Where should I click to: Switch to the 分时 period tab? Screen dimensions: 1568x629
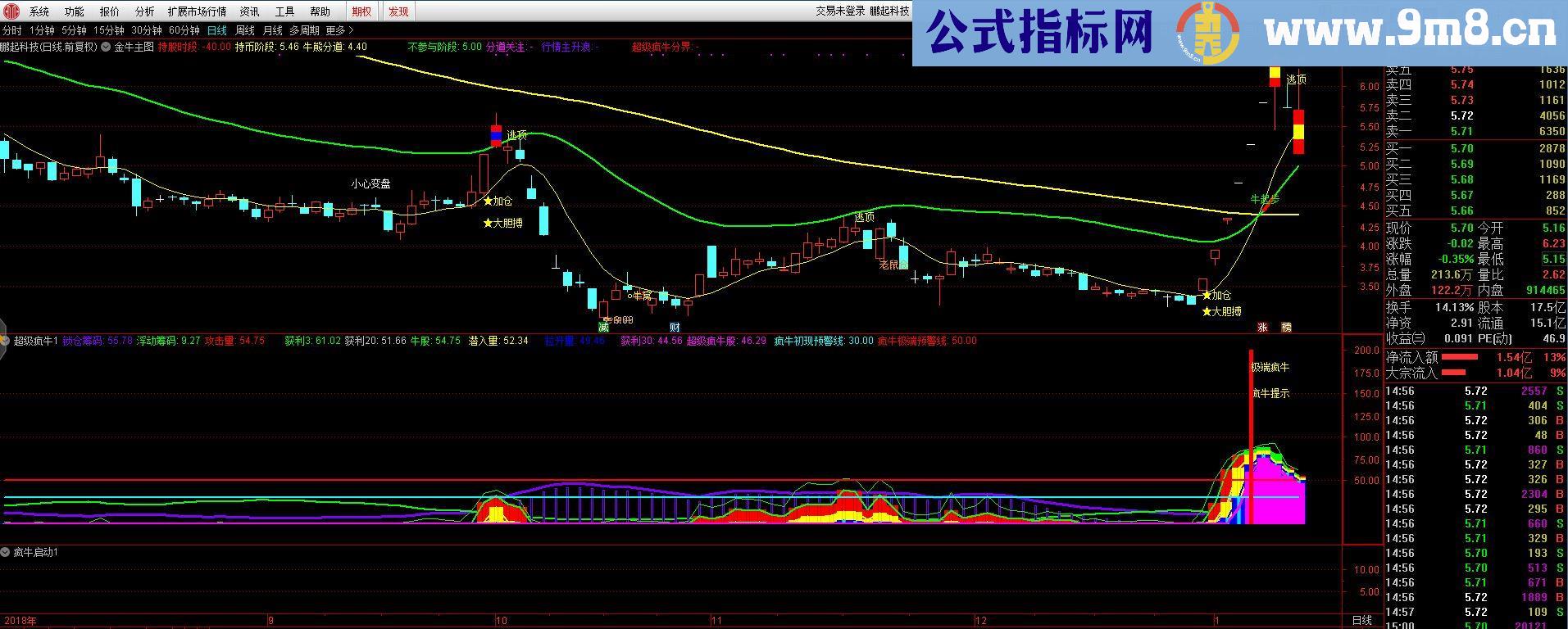[12, 30]
